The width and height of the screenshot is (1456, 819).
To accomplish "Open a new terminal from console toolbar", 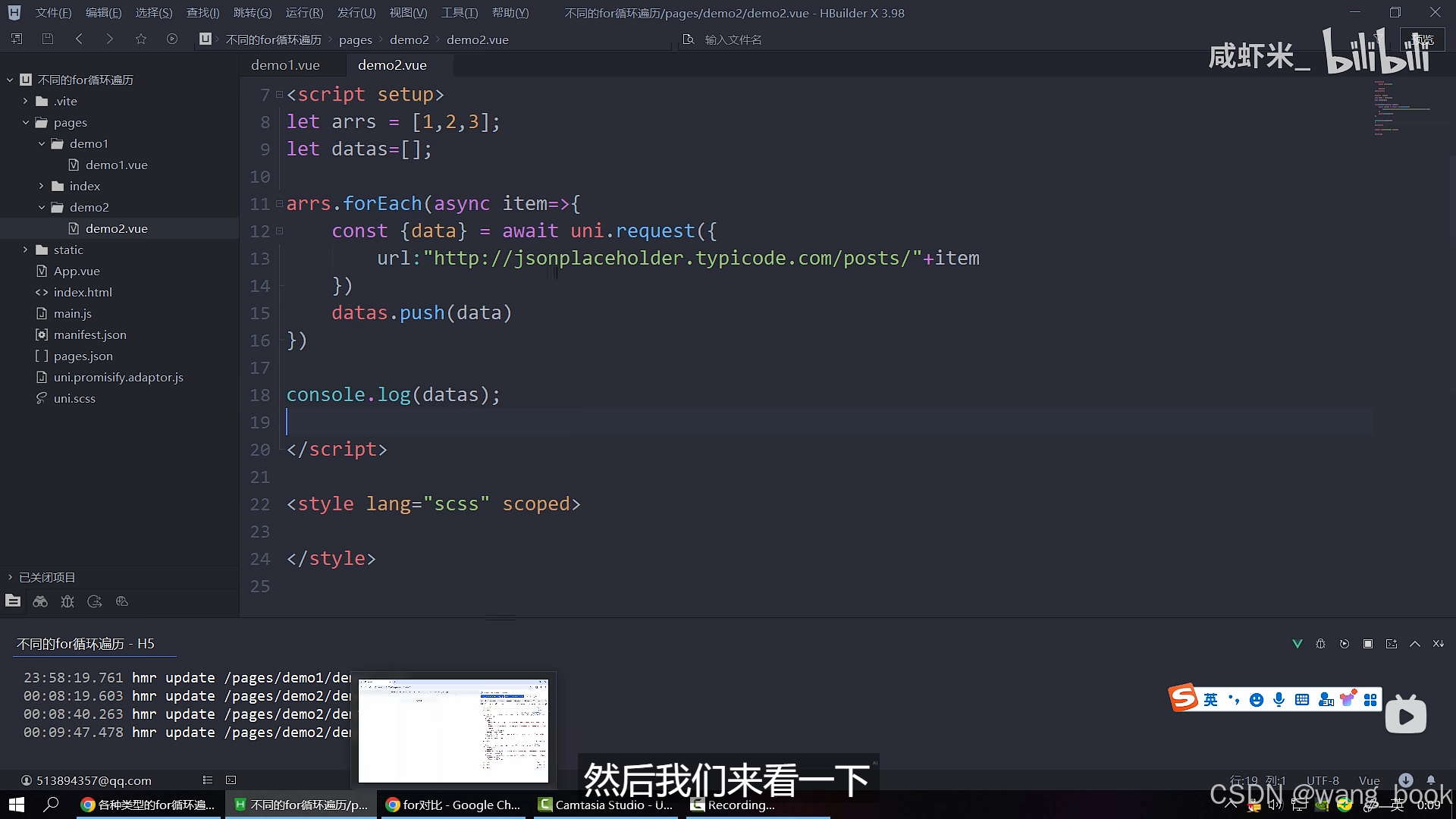I will click(1392, 644).
